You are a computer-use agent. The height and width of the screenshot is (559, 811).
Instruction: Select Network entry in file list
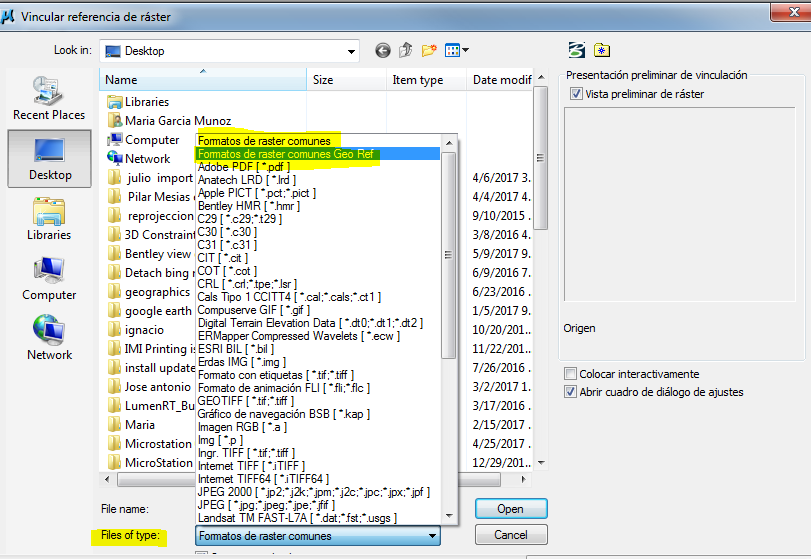click(139, 159)
